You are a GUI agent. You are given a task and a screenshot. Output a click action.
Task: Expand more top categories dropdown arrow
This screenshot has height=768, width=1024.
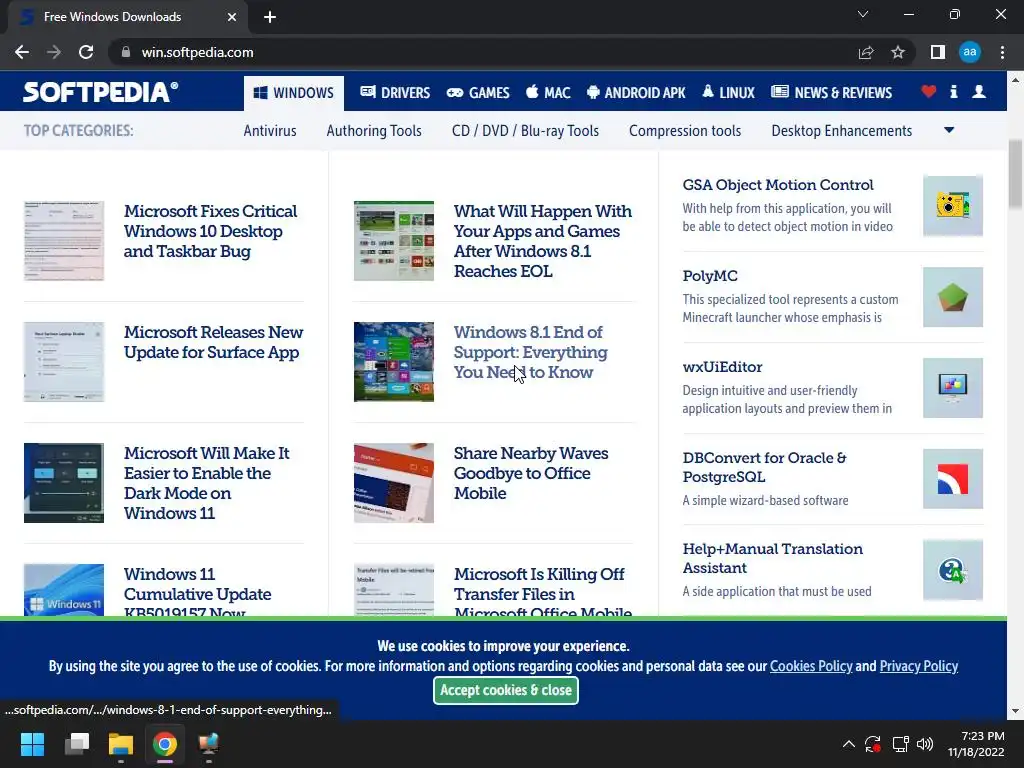[949, 131]
